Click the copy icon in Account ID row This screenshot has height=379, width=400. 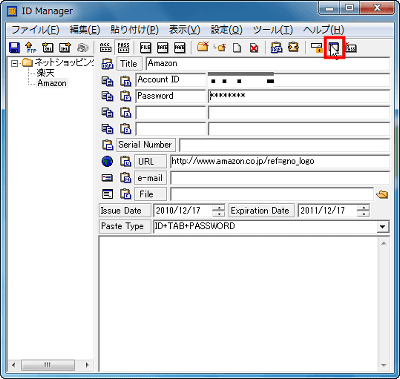[107, 81]
